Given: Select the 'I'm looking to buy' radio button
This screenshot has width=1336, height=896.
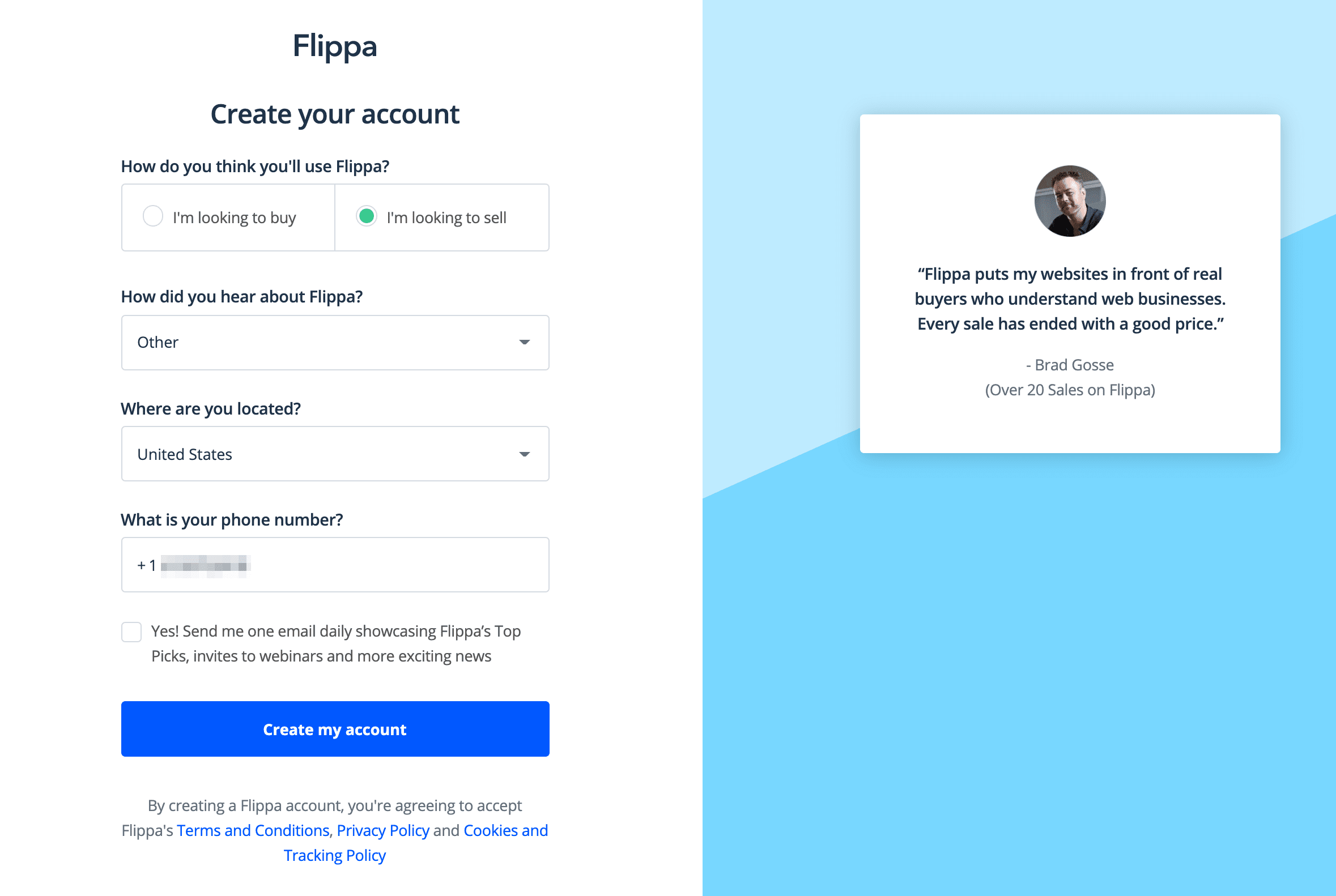Looking at the screenshot, I should pos(152,217).
